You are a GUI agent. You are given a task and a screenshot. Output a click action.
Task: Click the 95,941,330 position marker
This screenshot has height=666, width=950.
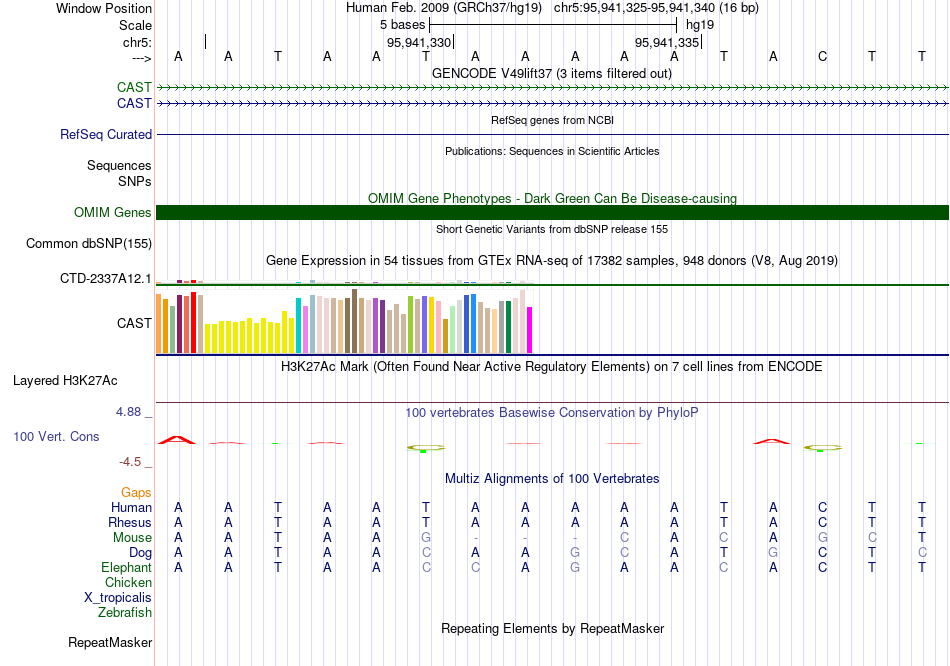[419, 42]
